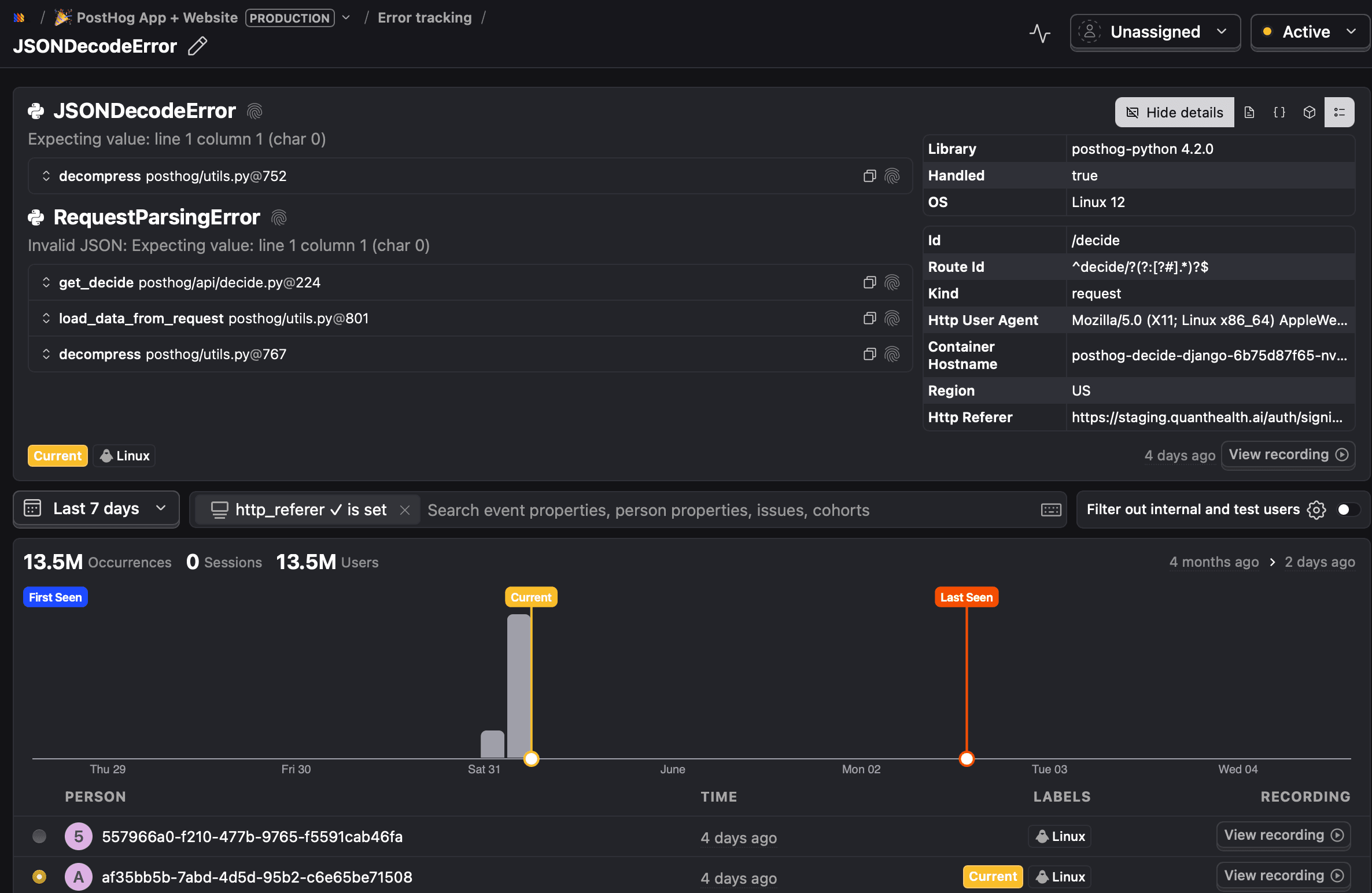Open person af35bb5b-7abd-4d5d-95b2-c6e65be71508
This screenshot has height=893, width=1372.
[257, 877]
